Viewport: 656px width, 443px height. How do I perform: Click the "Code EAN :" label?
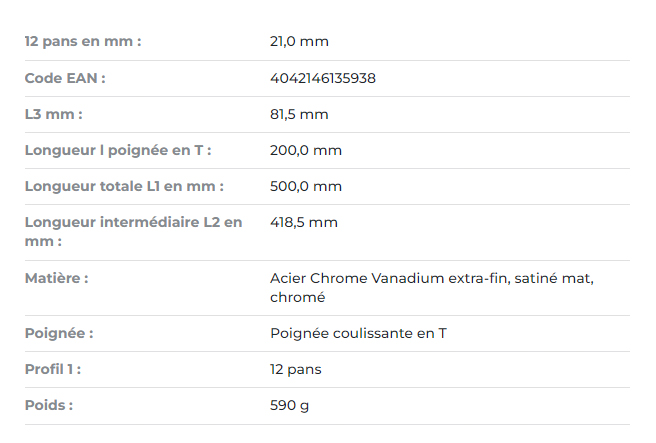pos(65,78)
